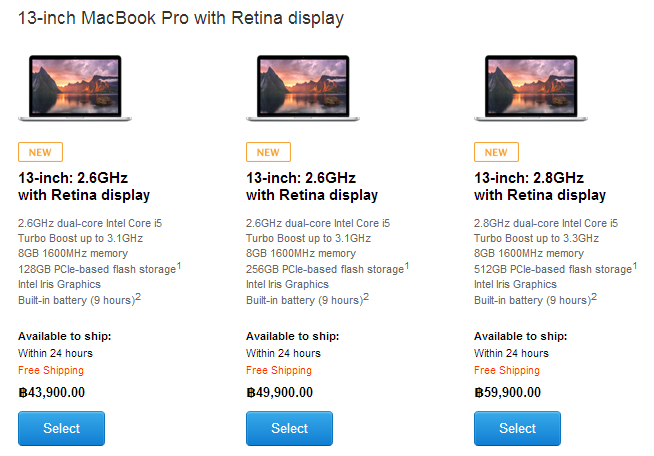Click the ฿59,900.00 price text

click(x=507, y=393)
